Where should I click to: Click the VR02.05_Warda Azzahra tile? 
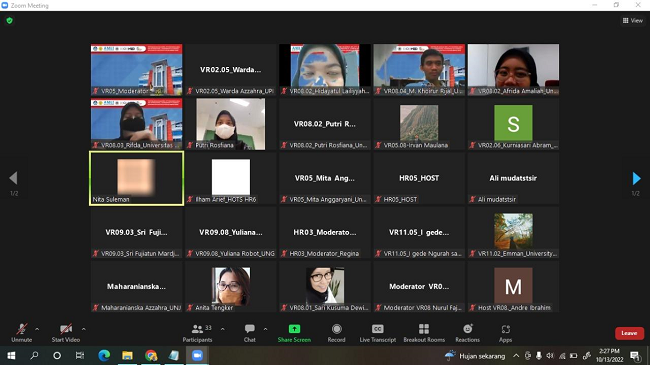point(230,70)
